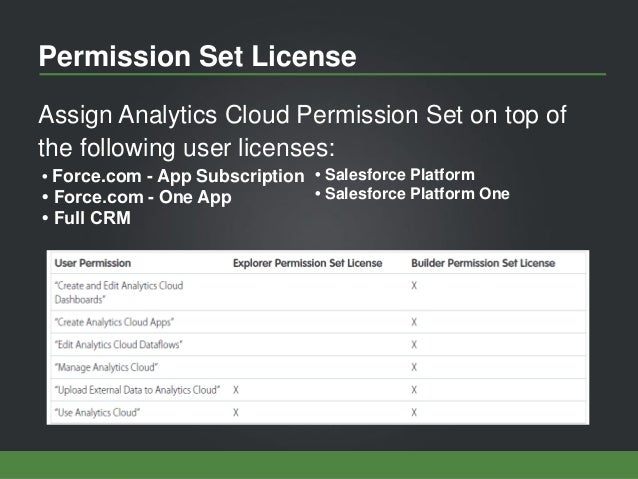Screen dimensions: 638x479
Task: Click the line 'the following user licenses:'
Action: click(186, 147)
